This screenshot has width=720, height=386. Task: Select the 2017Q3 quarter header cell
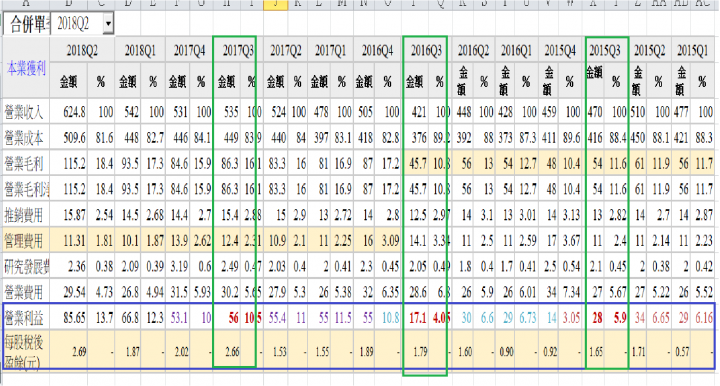(x=238, y=50)
